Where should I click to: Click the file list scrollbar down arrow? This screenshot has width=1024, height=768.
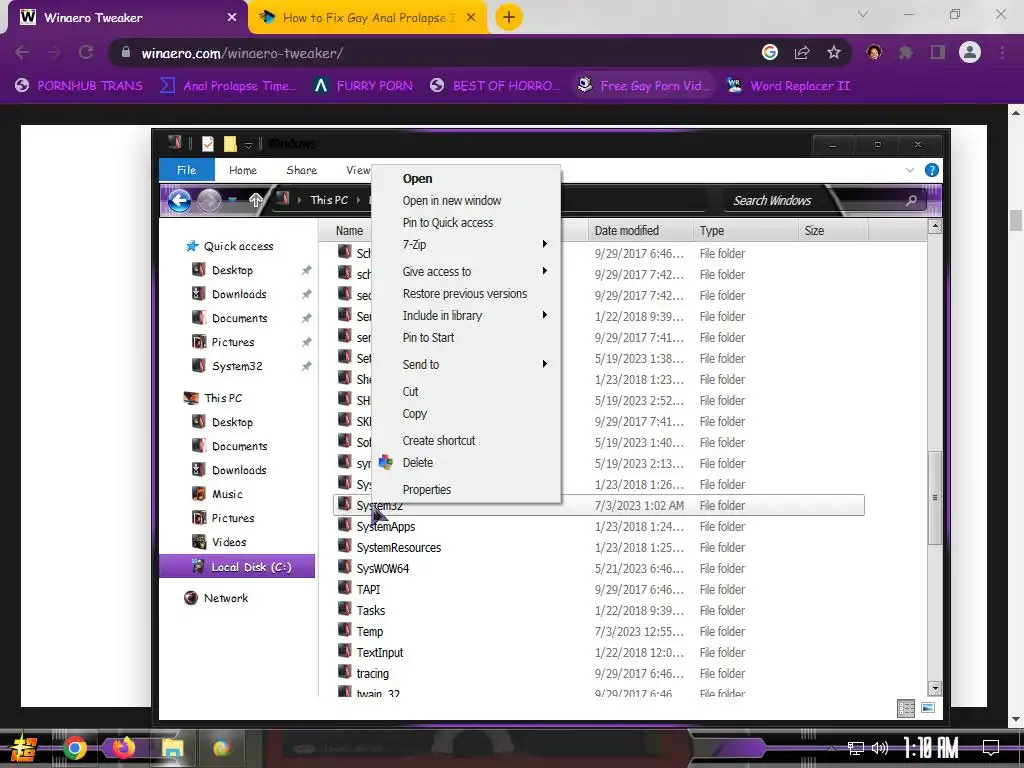(935, 688)
